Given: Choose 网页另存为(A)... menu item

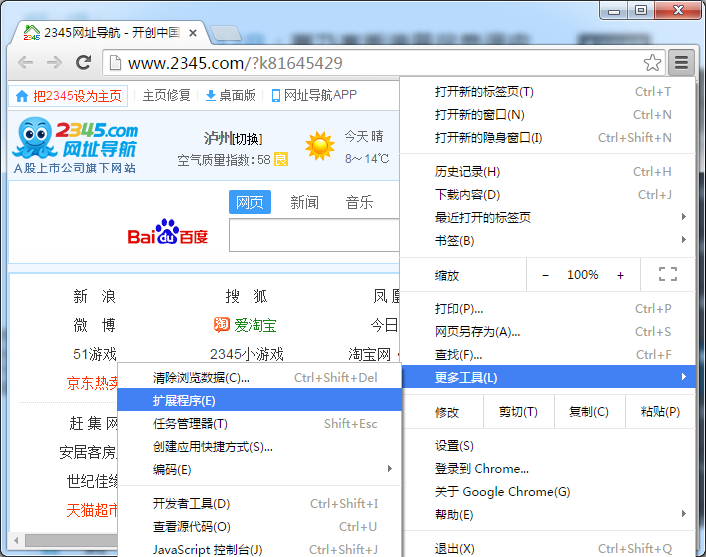Looking at the screenshot, I should coord(548,332).
